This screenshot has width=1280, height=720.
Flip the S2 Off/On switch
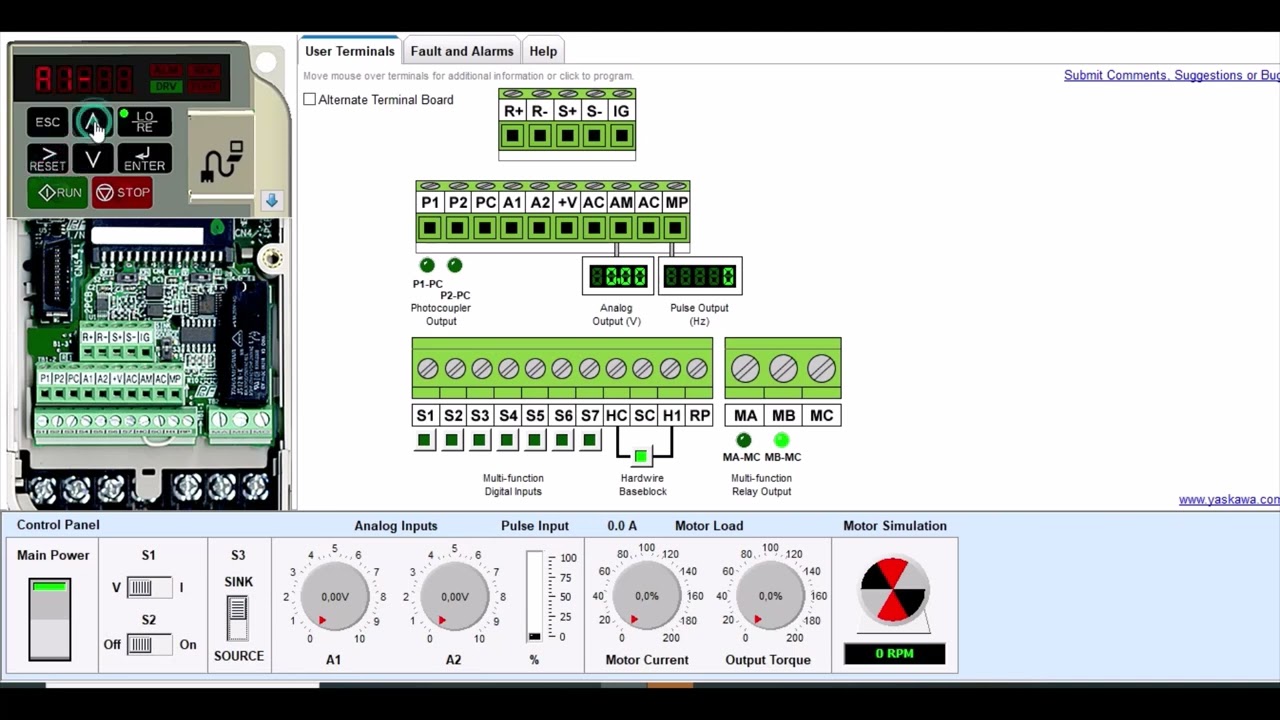(x=148, y=645)
